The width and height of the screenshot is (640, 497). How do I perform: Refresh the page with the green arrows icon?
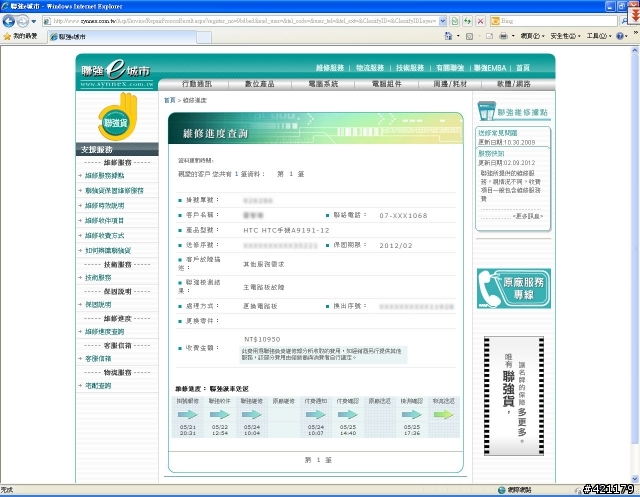467,21
